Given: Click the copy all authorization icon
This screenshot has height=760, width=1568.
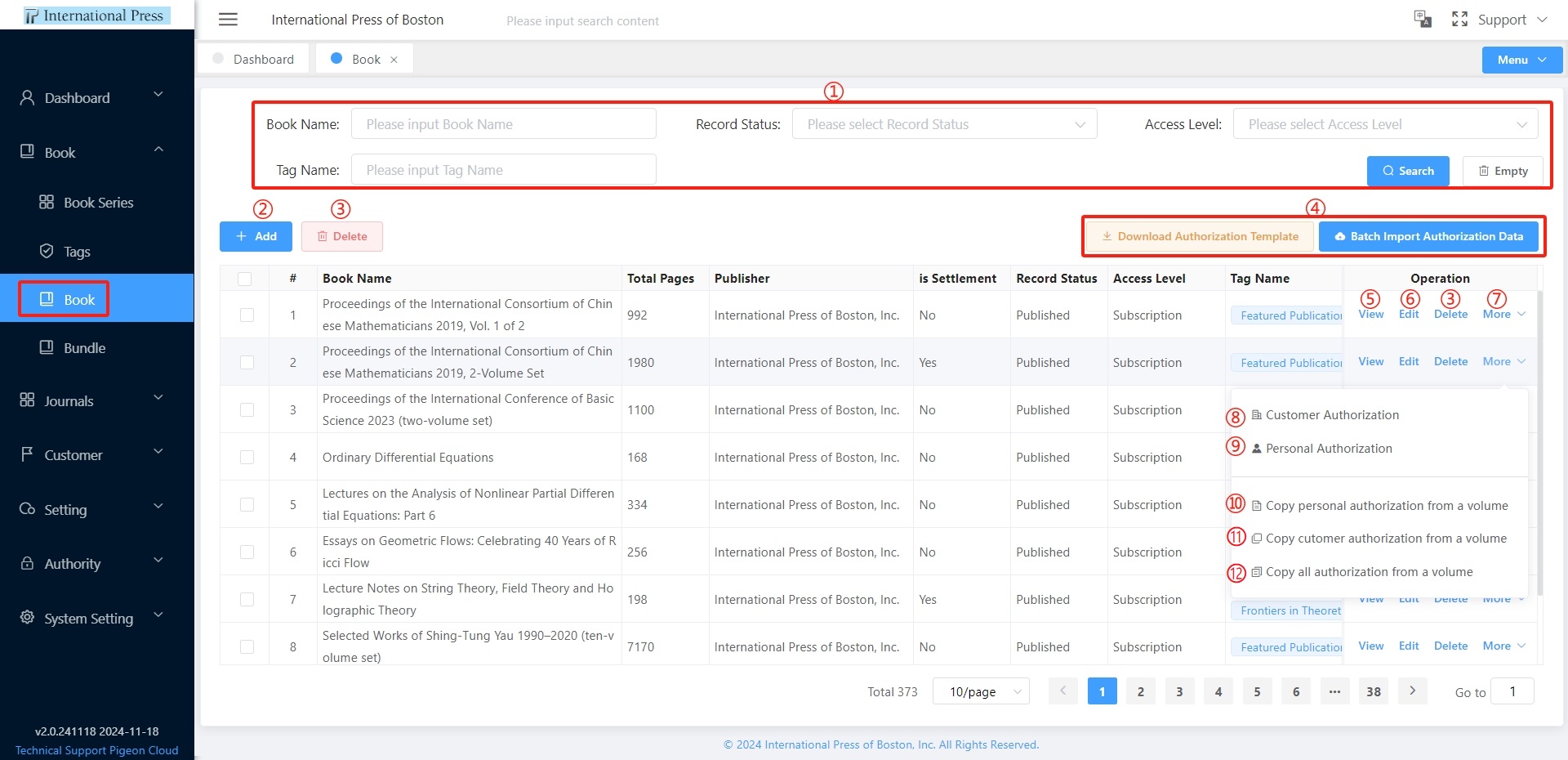Looking at the screenshot, I should 1257,572.
